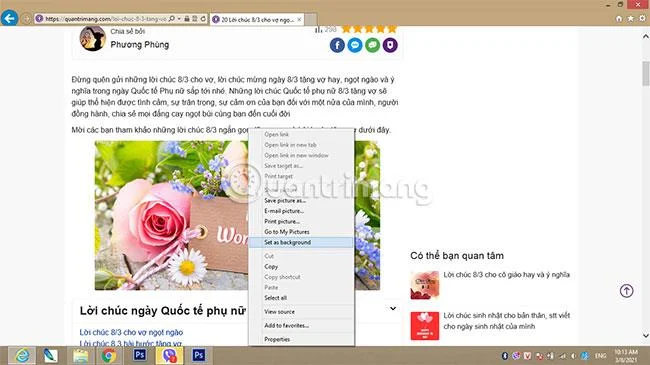Click the refresh icon in address bar
Screen dimensions: 650x365
pyautogui.click(x=203, y=19)
